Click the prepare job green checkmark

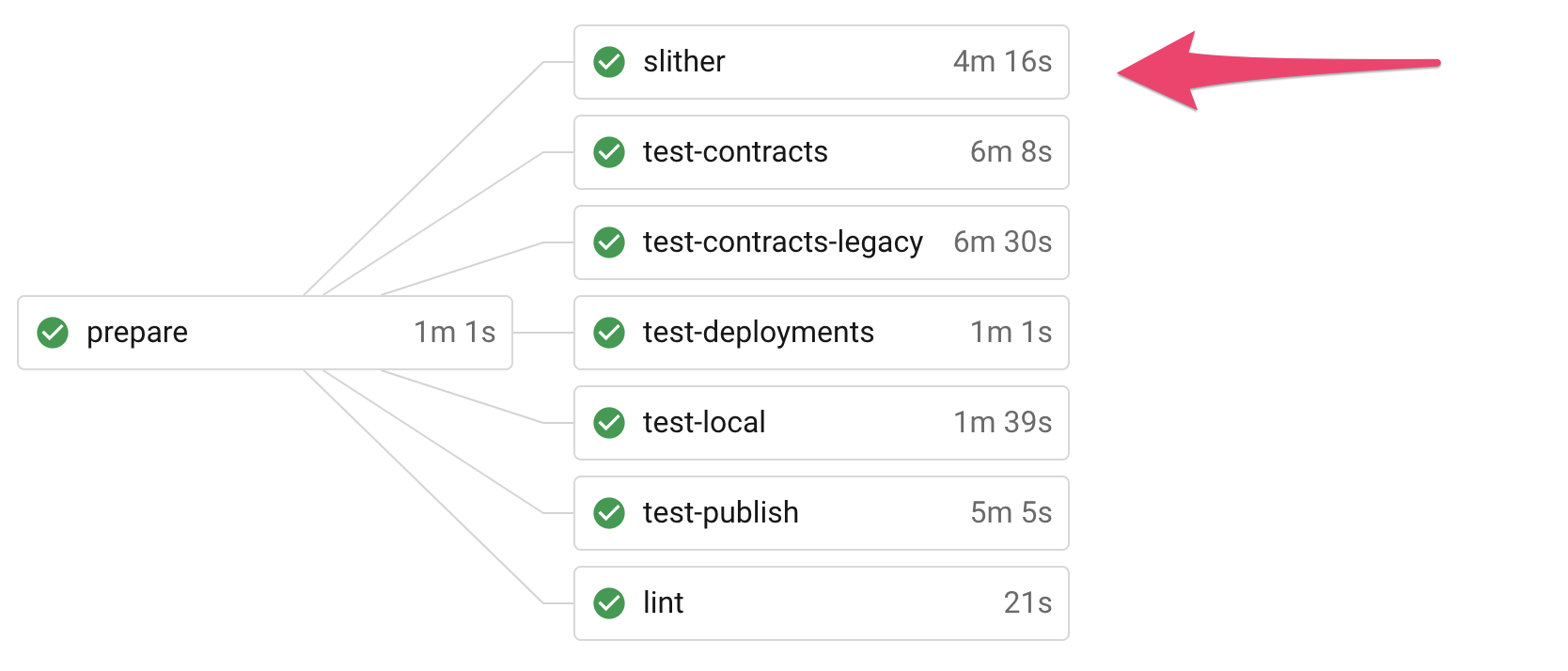coord(53,333)
